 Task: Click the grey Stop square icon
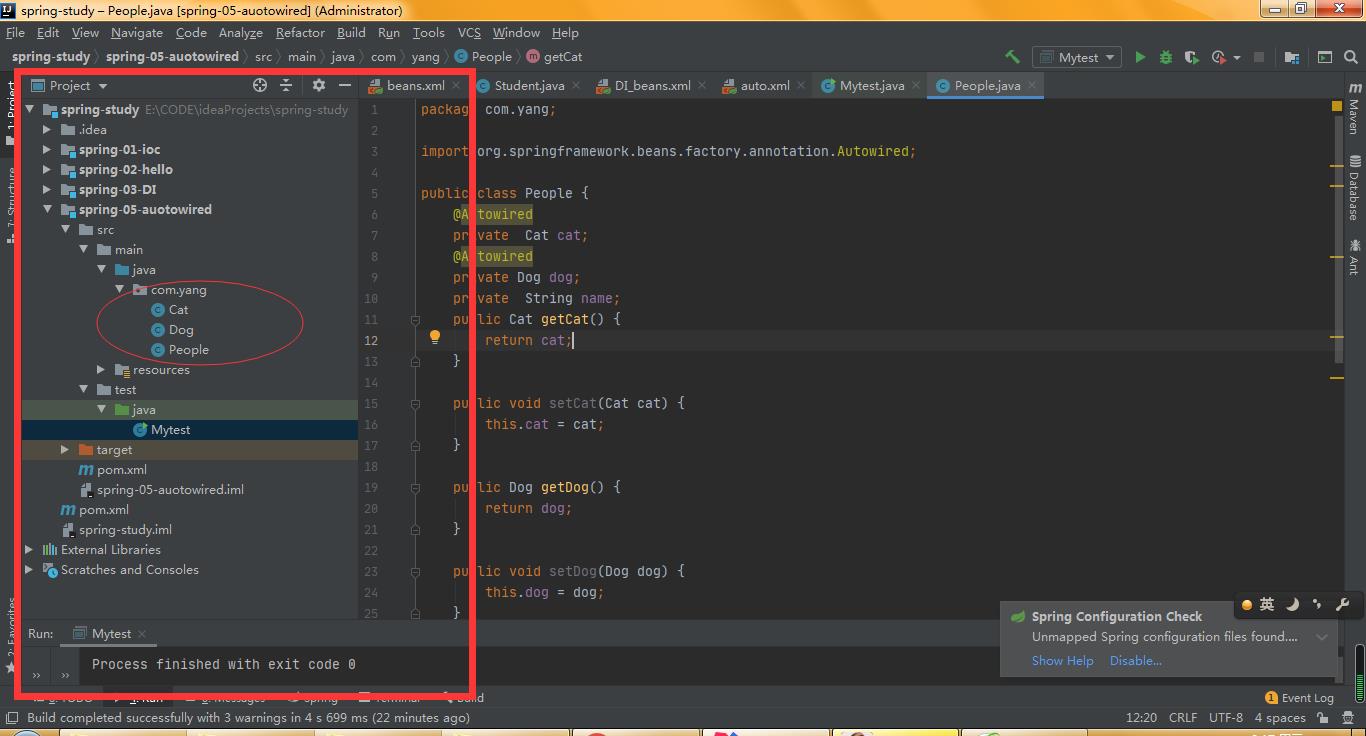[1259, 57]
